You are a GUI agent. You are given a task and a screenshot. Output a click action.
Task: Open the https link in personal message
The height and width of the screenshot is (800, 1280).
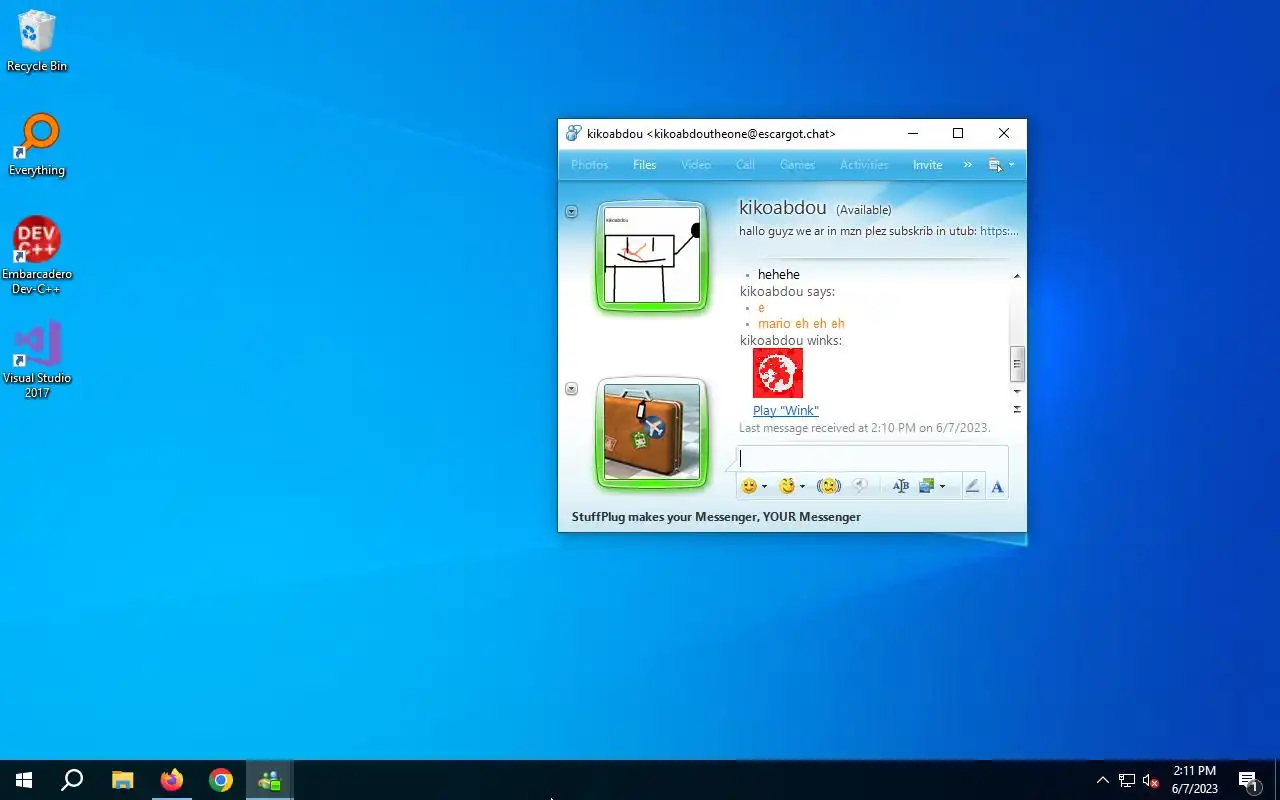[x=999, y=231]
